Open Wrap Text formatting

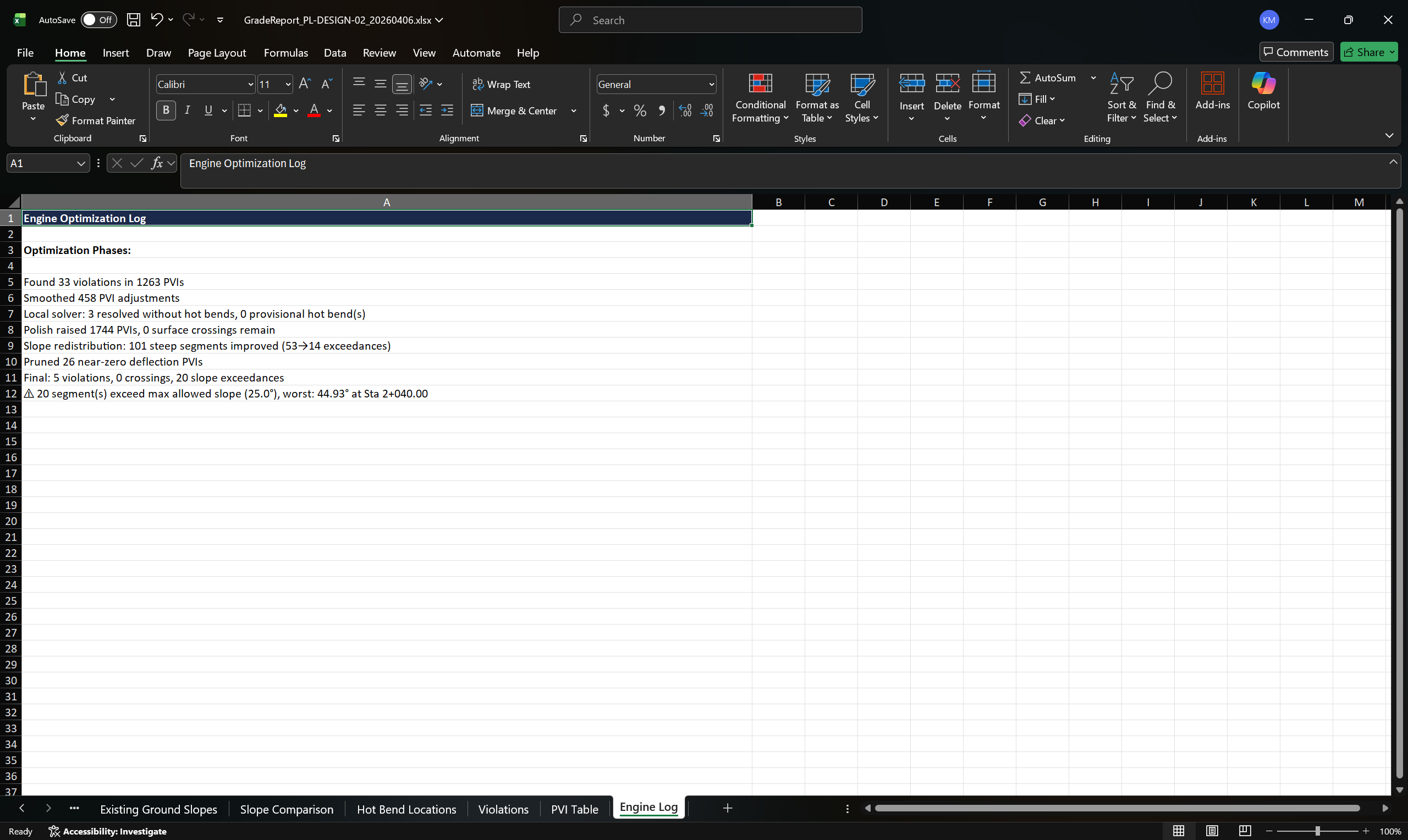click(502, 83)
